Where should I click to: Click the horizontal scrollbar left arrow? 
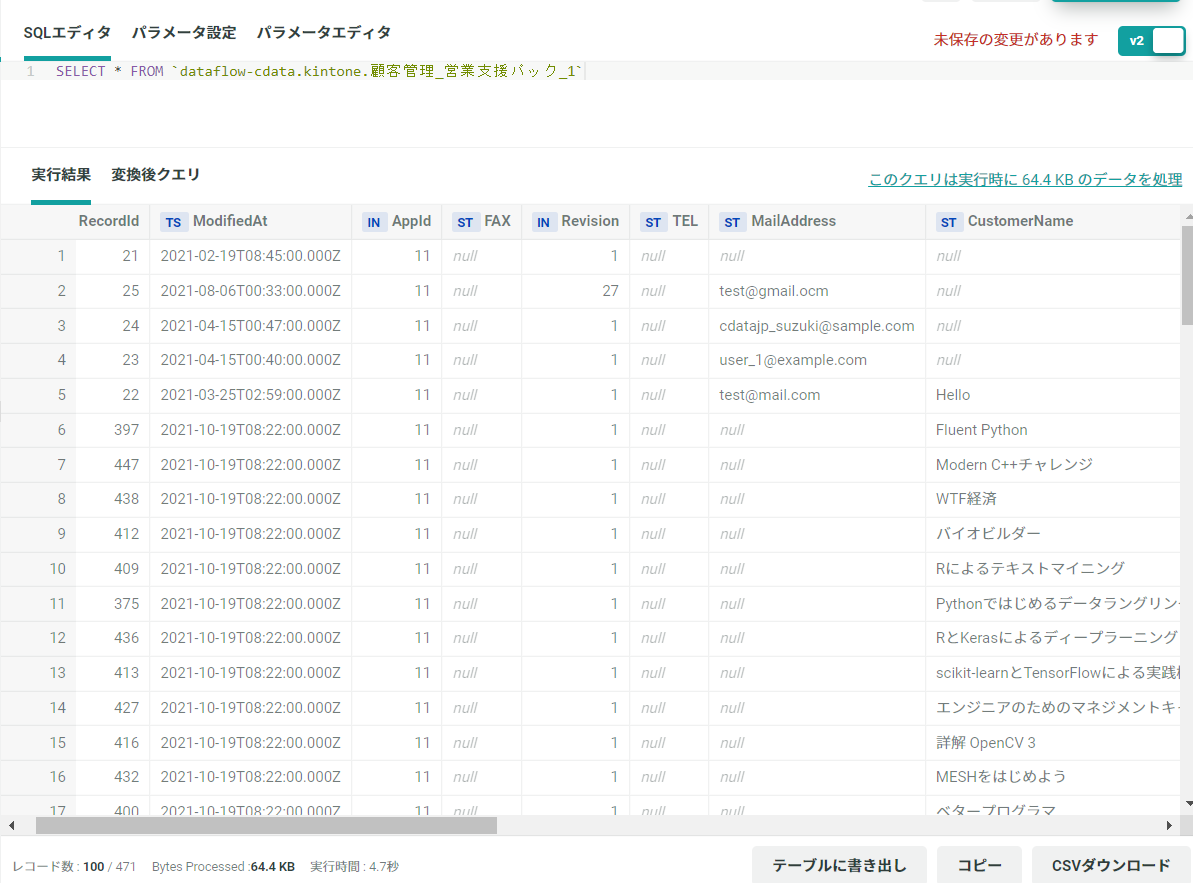[x=11, y=825]
